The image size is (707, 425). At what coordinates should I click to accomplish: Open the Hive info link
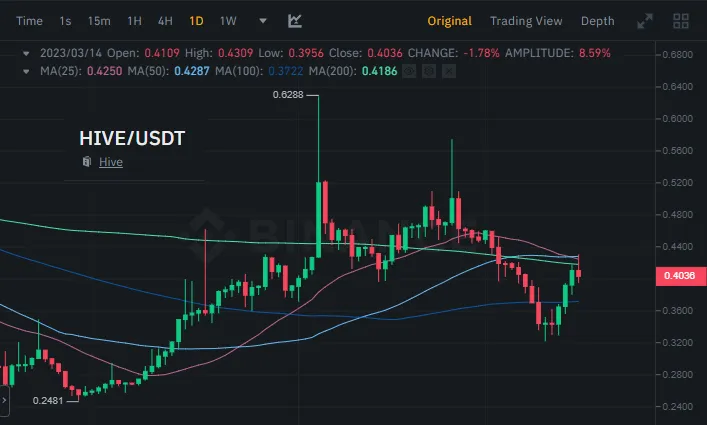pos(111,162)
